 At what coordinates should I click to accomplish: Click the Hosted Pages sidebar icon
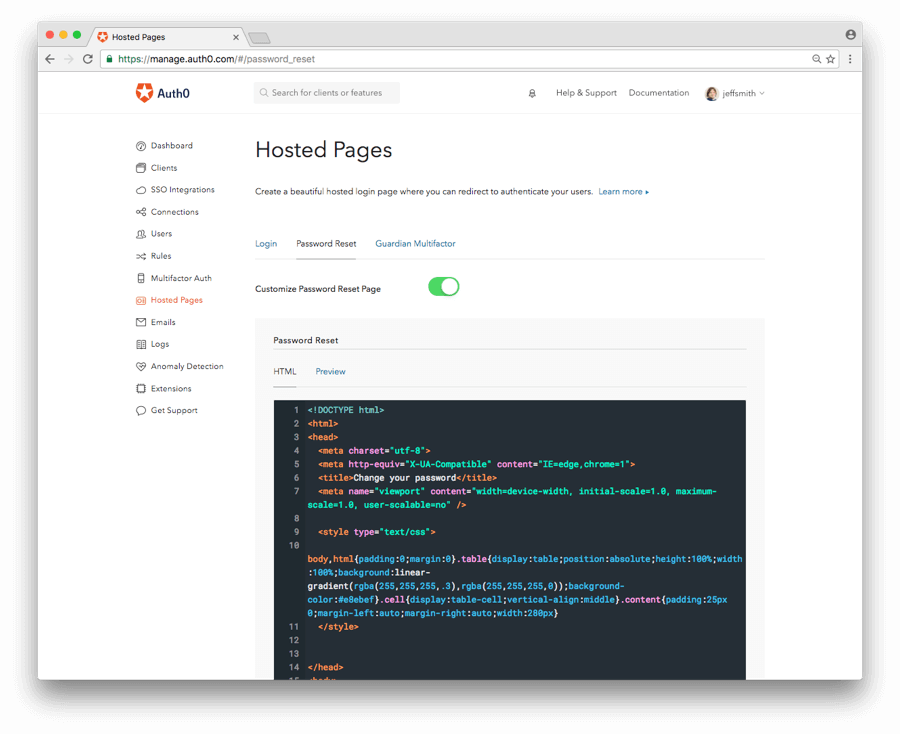pyautogui.click(x=141, y=300)
